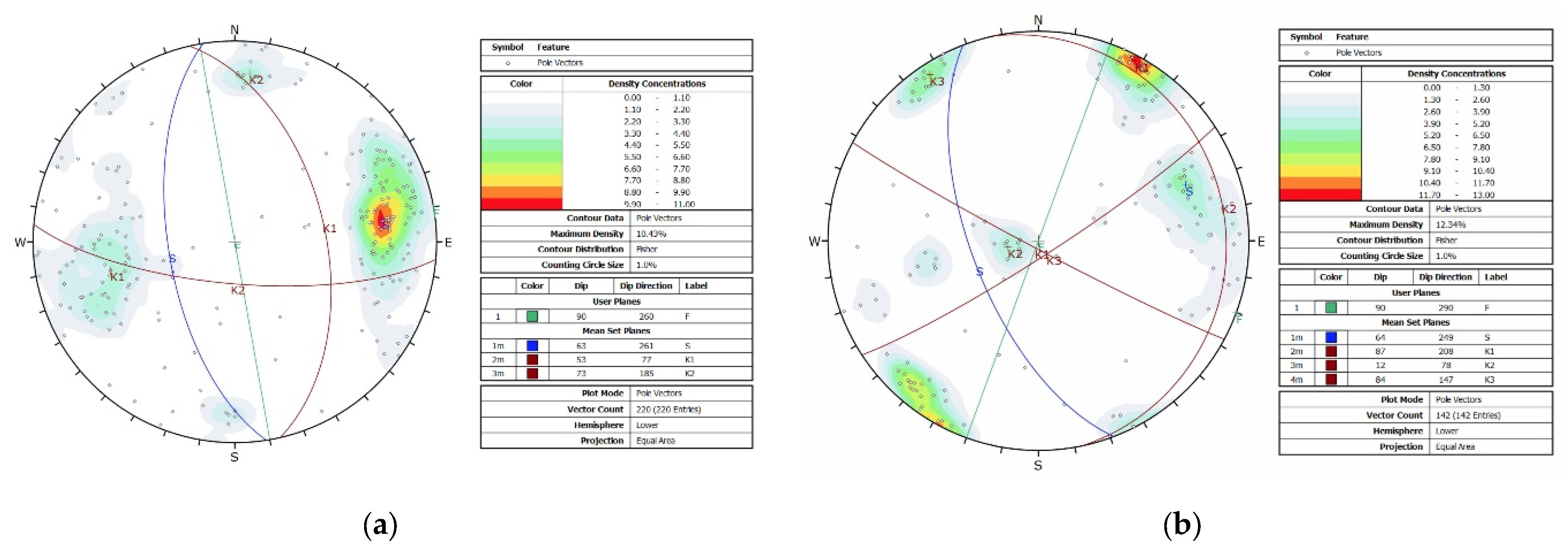Click the dark red K3 swatch in legend (b)

coord(1331,380)
